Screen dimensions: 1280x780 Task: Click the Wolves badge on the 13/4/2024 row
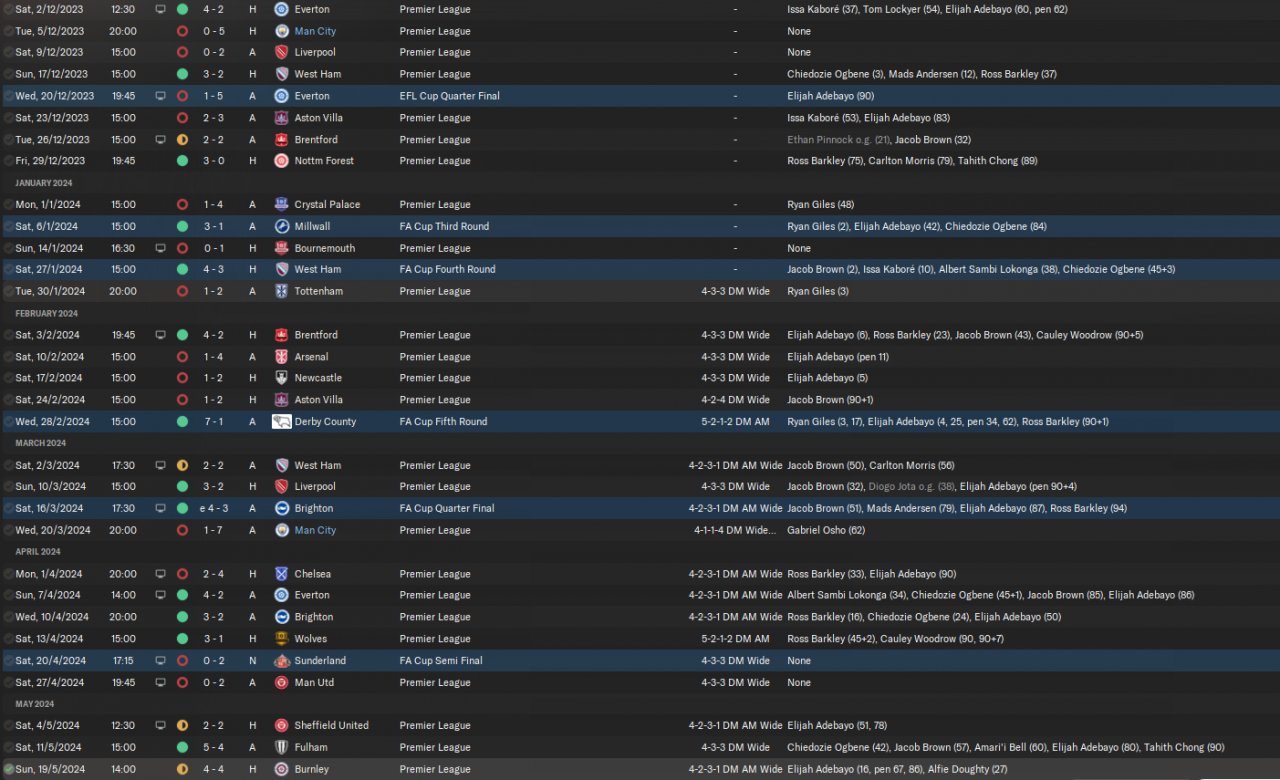pyautogui.click(x=282, y=639)
